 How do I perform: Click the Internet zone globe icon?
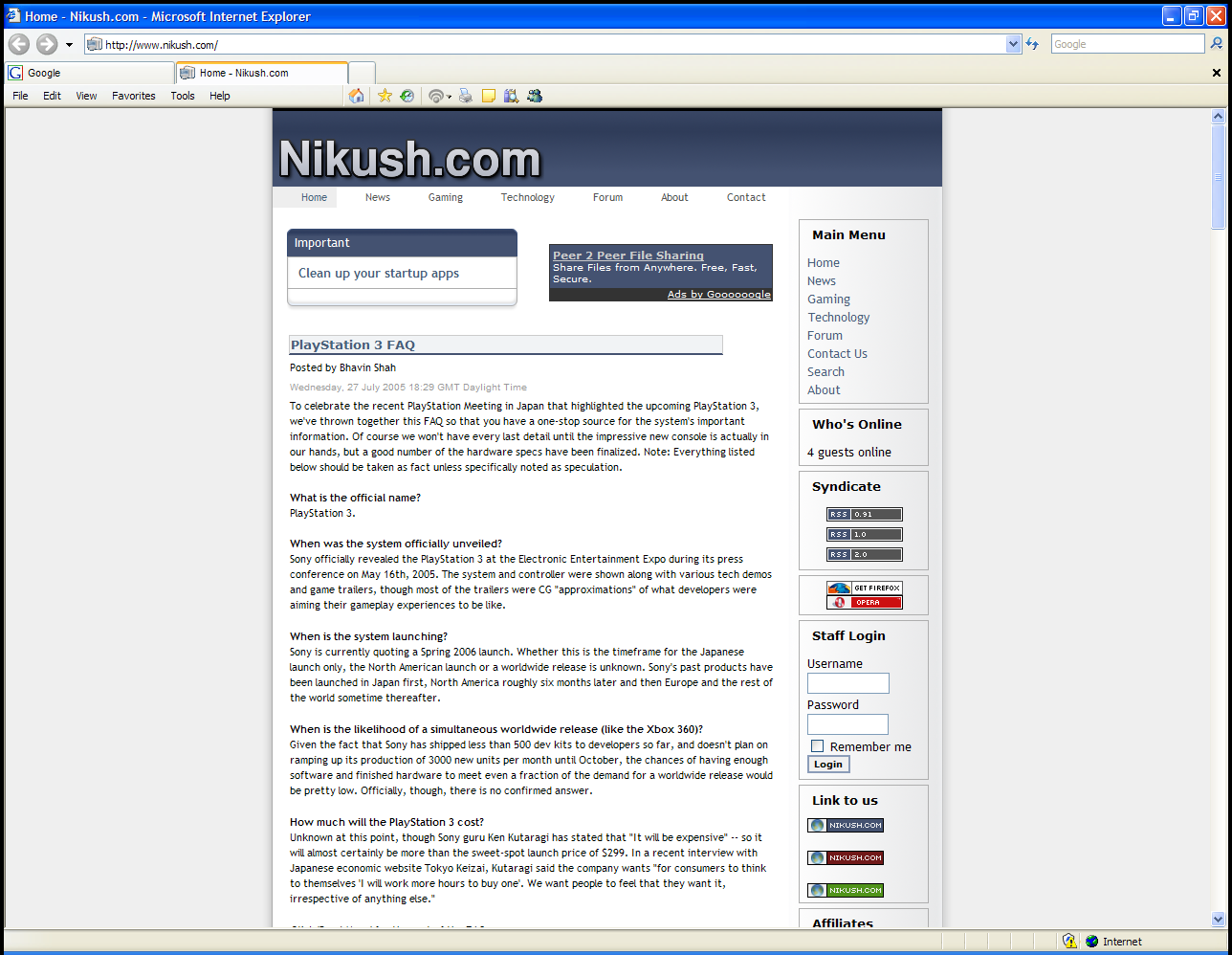click(x=1092, y=941)
